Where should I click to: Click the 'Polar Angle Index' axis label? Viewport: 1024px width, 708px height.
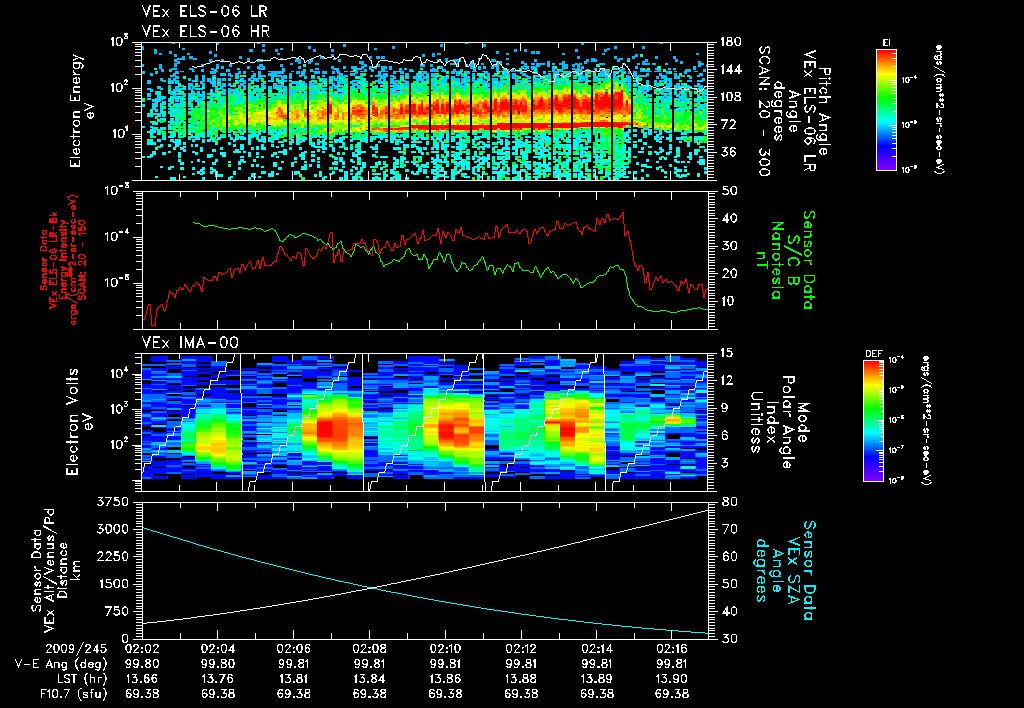(x=778, y=422)
